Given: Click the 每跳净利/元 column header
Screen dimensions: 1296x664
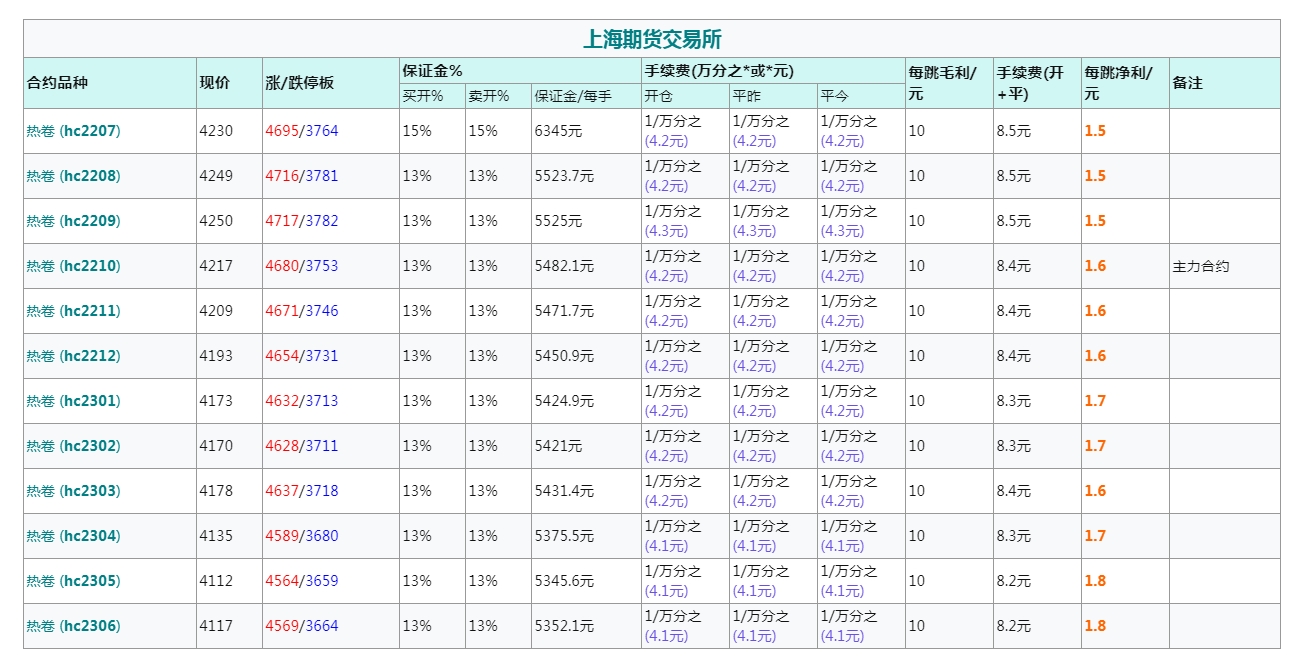Looking at the screenshot, I should point(1118,83).
